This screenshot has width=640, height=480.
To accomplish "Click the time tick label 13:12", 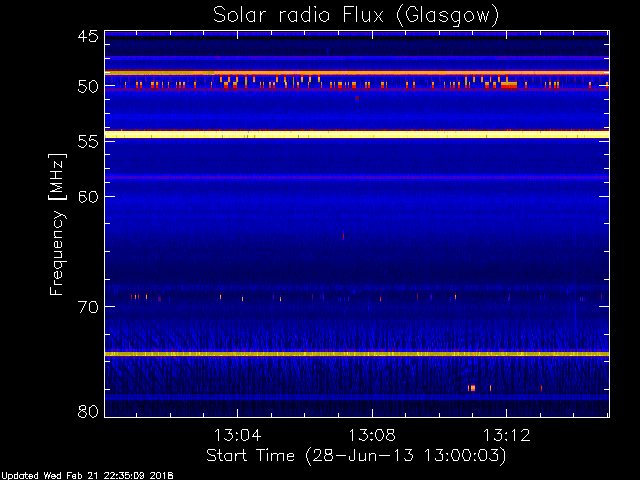I will [507, 435].
